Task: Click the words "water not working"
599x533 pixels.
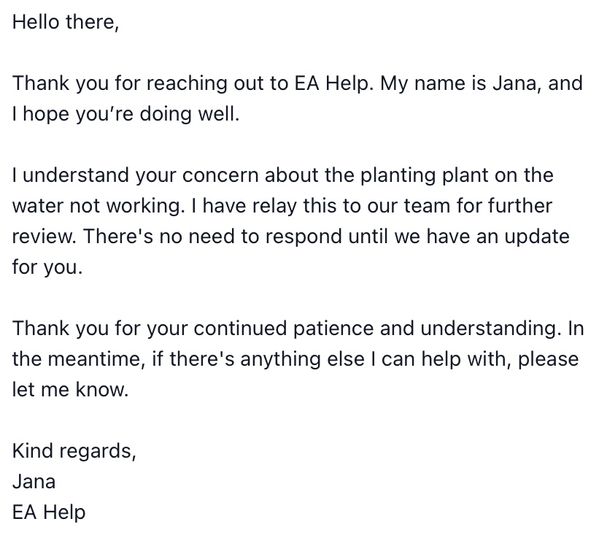Action: click(96, 206)
